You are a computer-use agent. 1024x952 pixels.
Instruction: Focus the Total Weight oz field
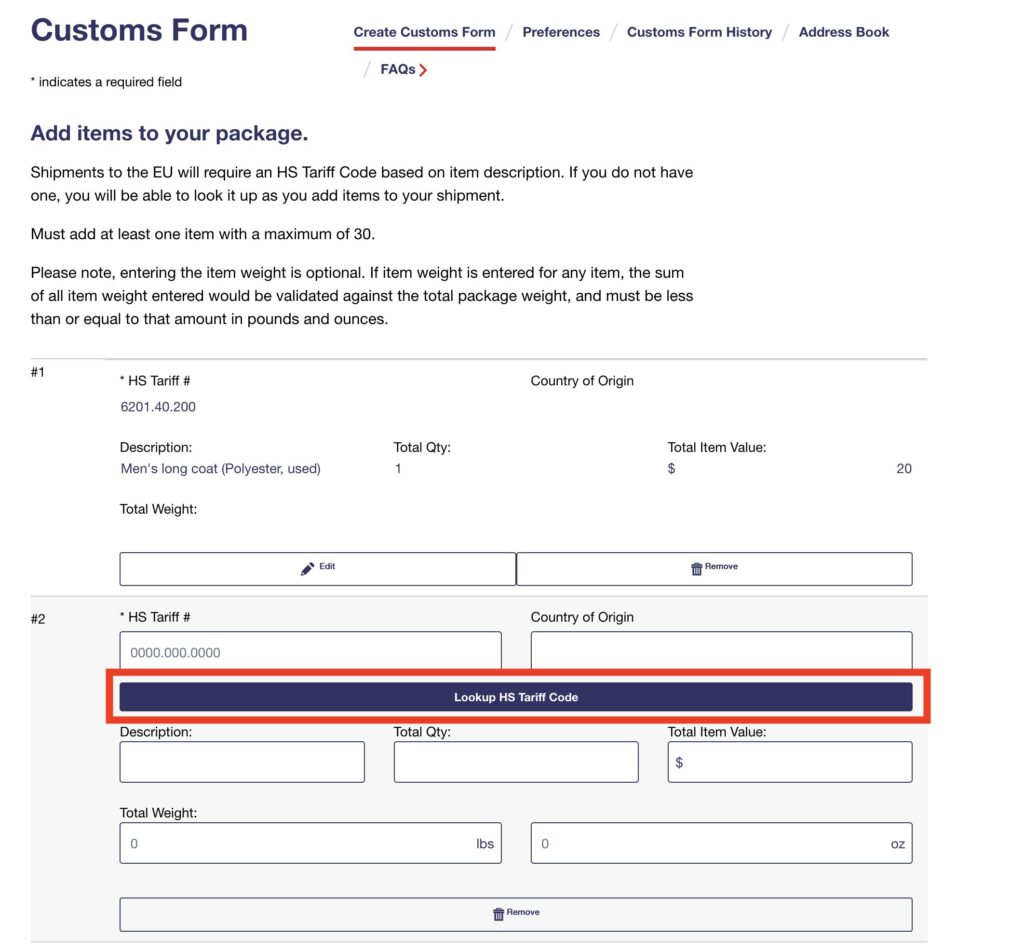coord(721,843)
